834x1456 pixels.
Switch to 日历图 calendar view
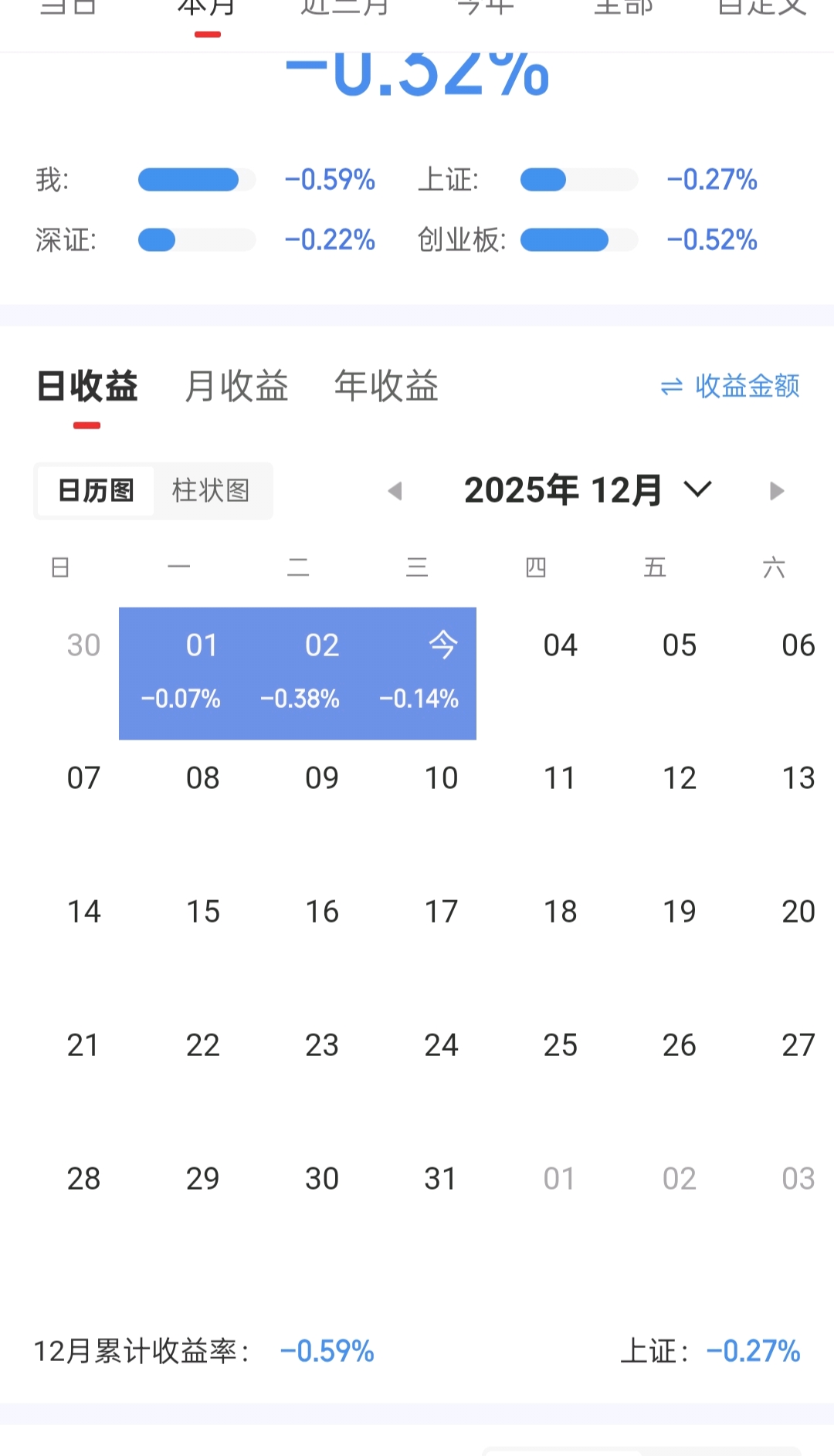pos(96,491)
